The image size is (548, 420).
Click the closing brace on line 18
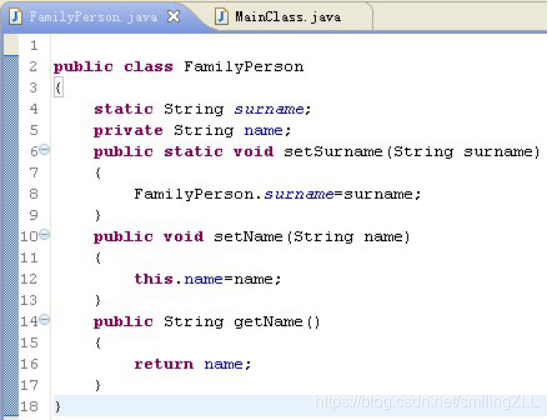pos(58,407)
